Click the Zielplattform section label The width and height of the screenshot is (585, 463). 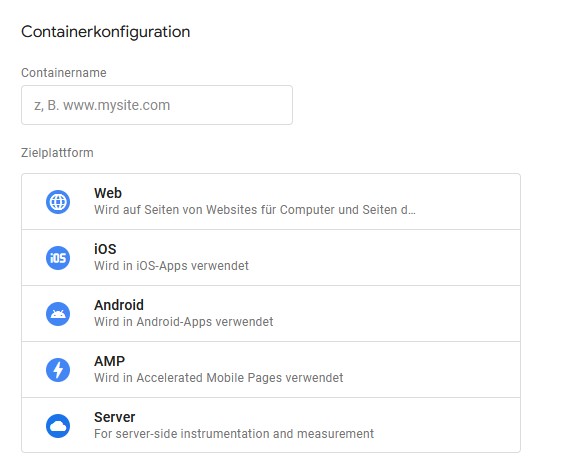click(x=57, y=153)
